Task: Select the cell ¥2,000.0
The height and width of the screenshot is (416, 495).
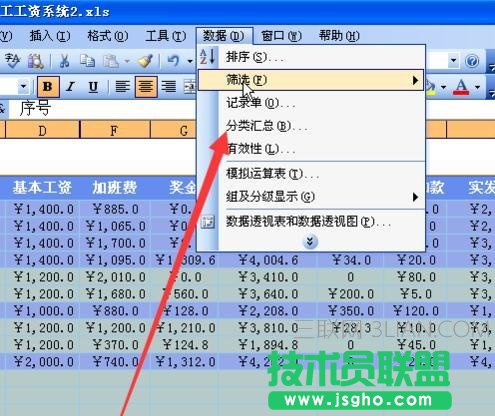Action: pyautogui.click(x=43, y=362)
